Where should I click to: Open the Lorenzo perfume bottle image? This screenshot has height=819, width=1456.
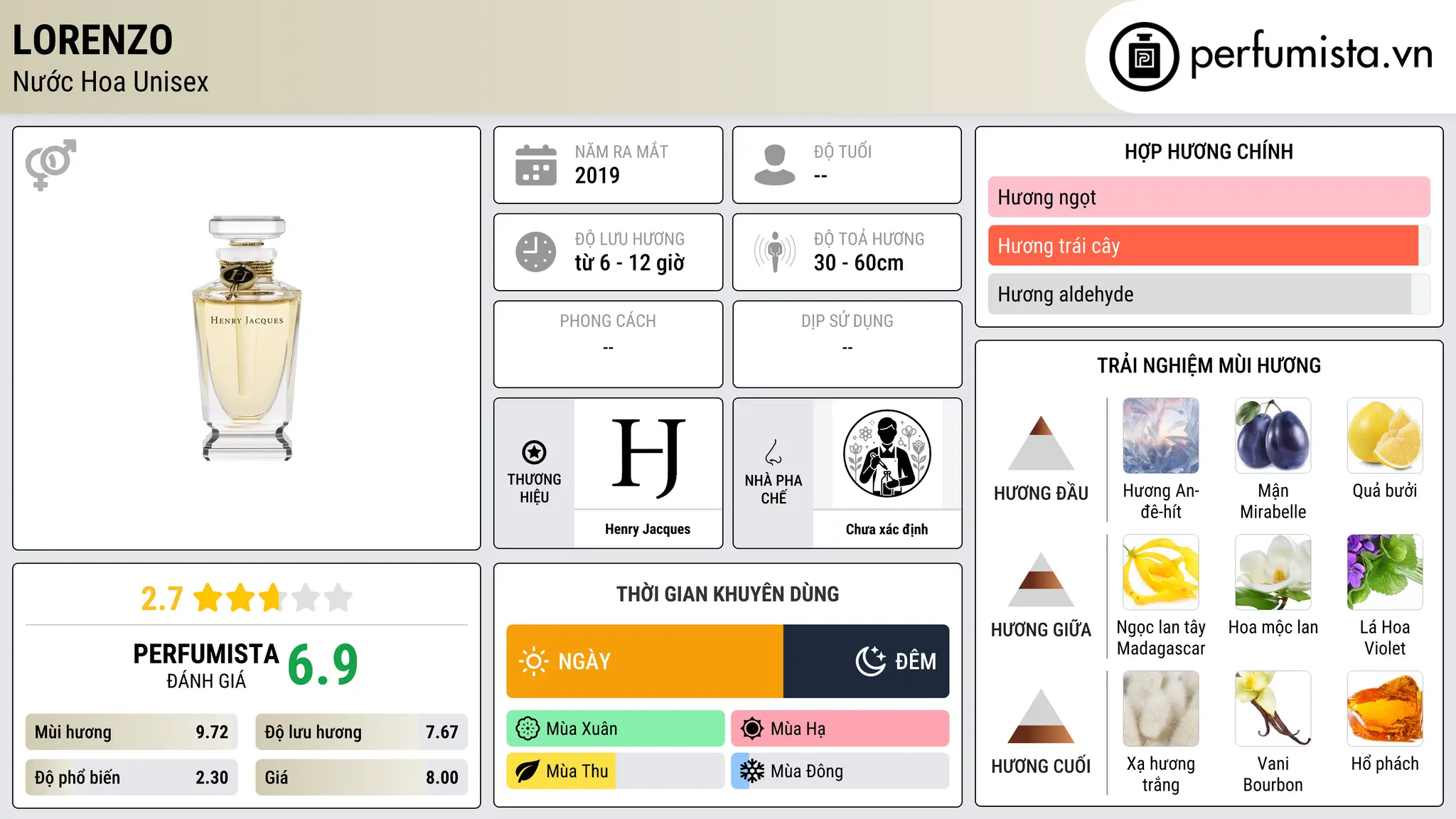[x=247, y=338]
